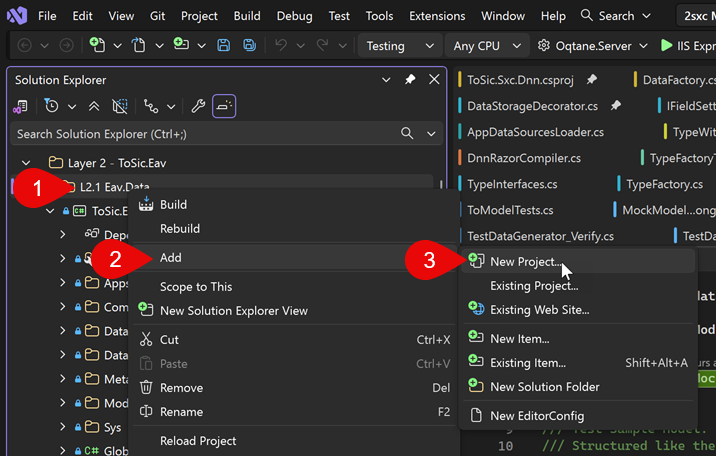
Task: Choose New EditorConfig
Action: tap(578, 416)
